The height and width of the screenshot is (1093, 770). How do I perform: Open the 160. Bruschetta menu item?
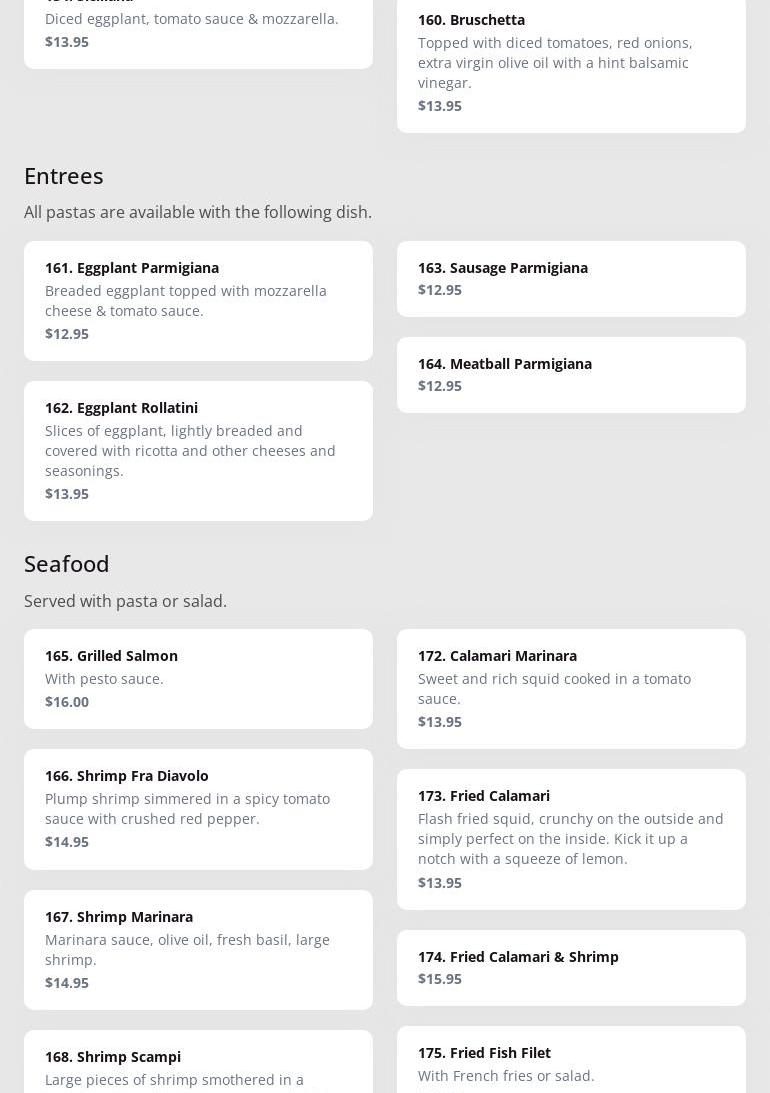[571, 62]
